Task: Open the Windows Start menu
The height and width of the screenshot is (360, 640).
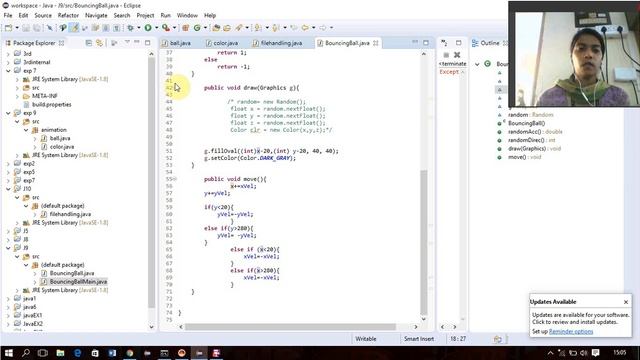Action: [x=9, y=353]
